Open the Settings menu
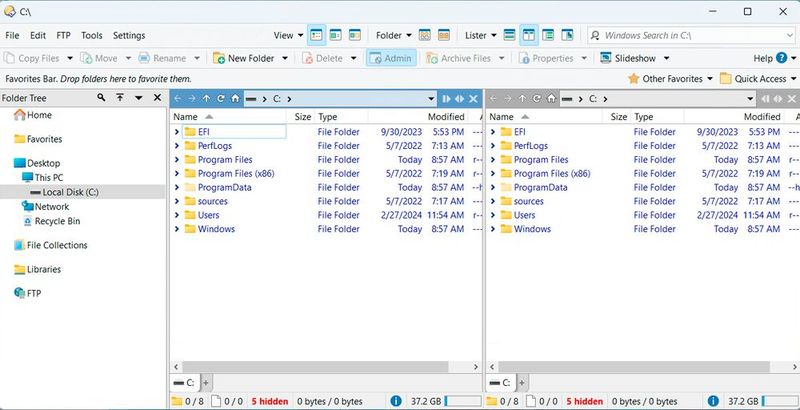This screenshot has height=410, width=800. click(x=129, y=35)
